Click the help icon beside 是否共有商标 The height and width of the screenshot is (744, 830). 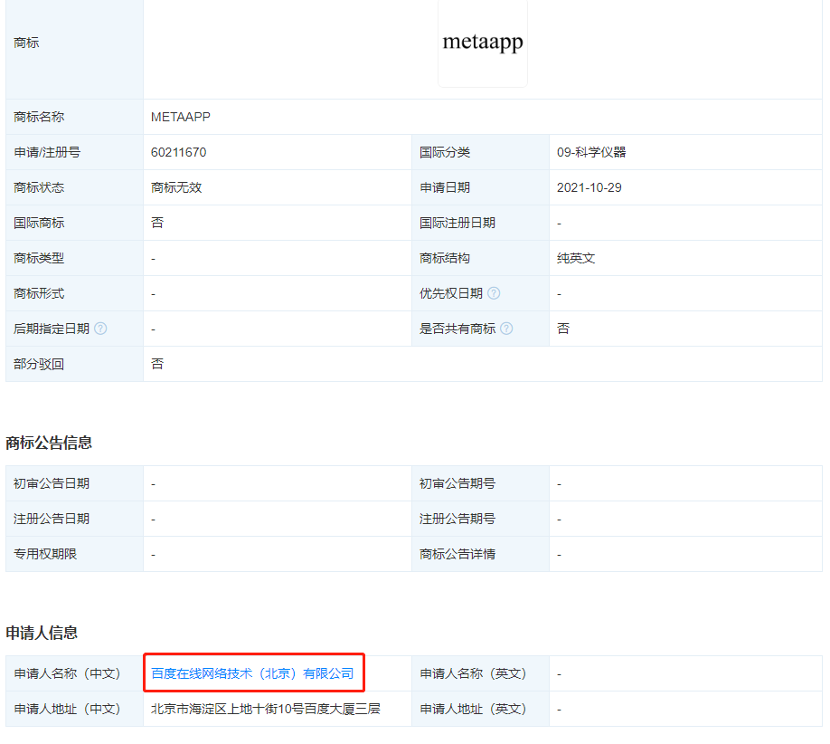point(507,329)
